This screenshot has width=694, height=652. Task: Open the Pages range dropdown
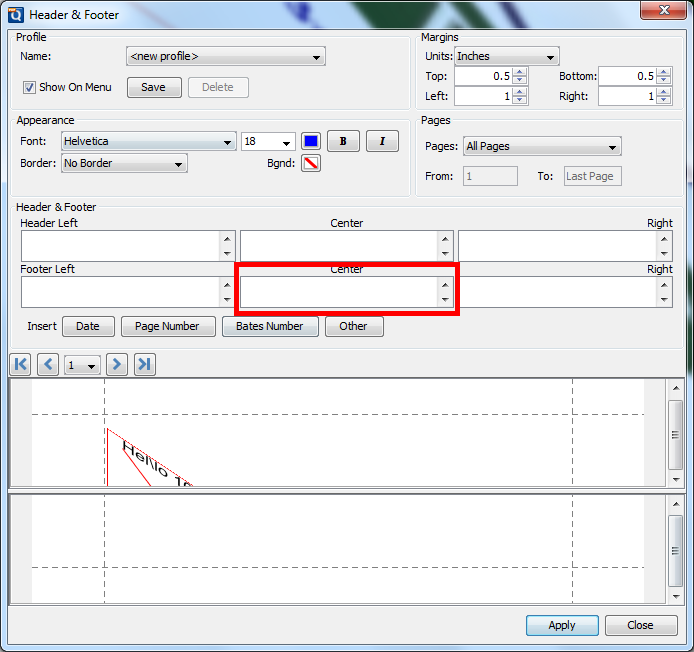pos(542,146)
